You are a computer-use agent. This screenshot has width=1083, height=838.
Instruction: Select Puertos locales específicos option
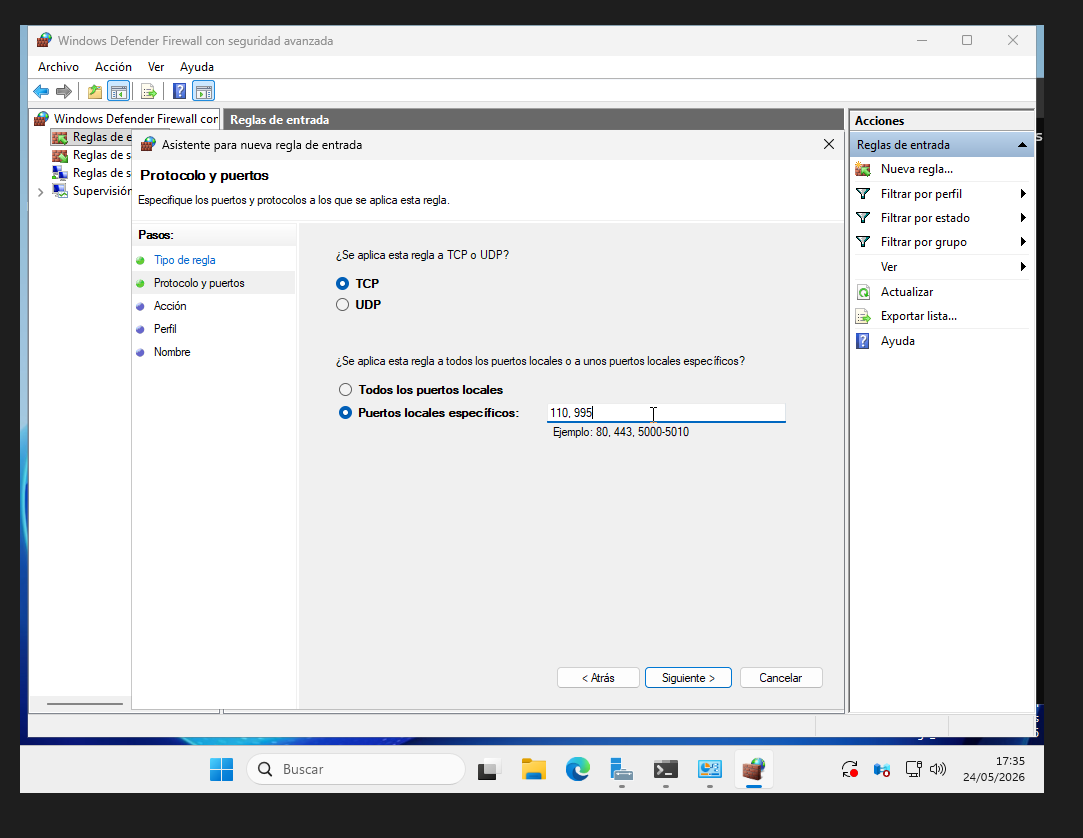(x=345, y=413)
